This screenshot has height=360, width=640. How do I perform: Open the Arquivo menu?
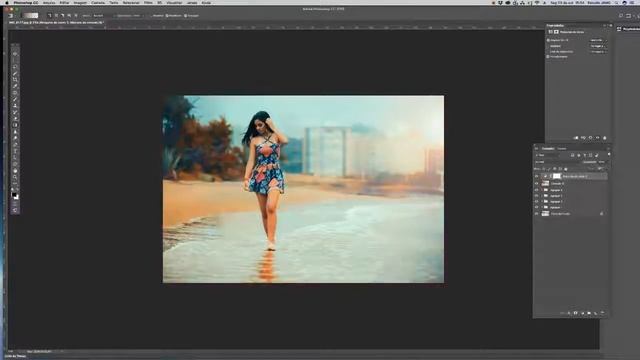(x=49, y=2)
